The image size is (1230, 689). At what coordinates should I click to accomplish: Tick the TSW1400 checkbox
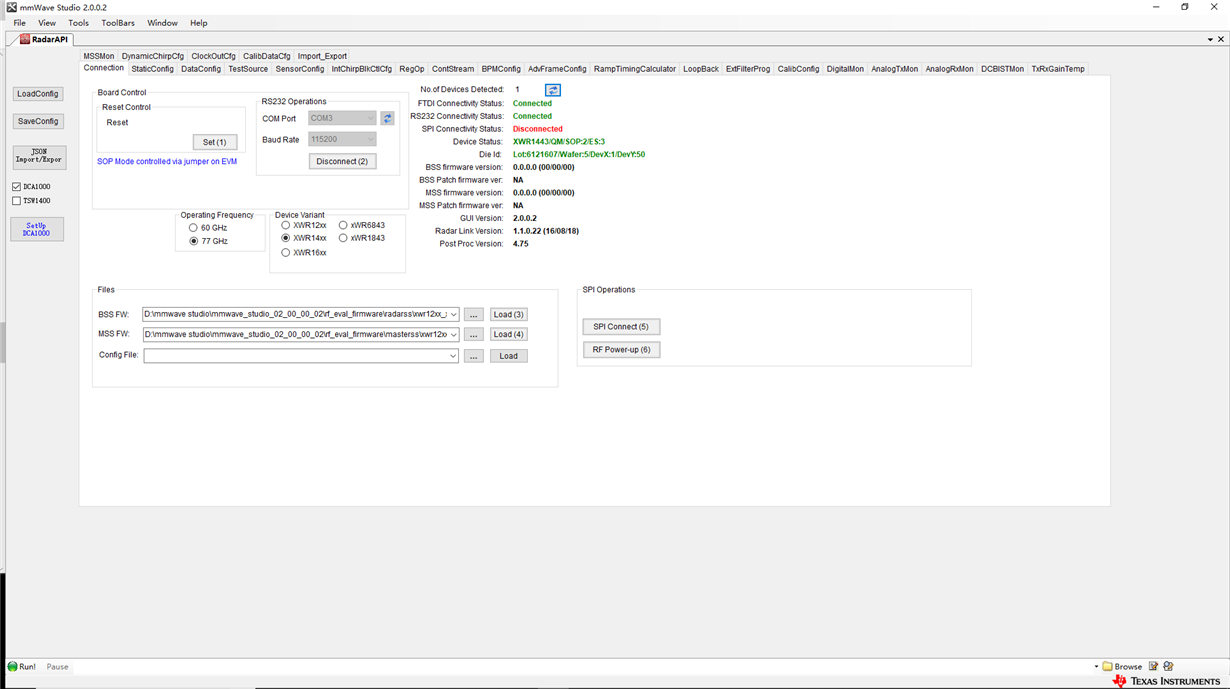click(x=17, y=201)
